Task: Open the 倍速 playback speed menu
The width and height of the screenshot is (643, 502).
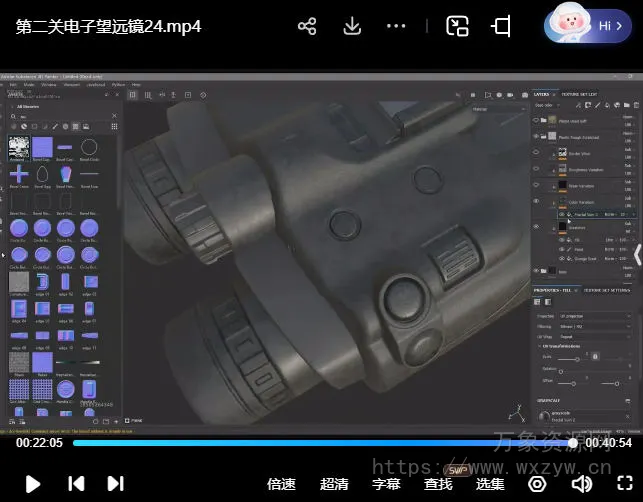Action: [x=281, y=484]
